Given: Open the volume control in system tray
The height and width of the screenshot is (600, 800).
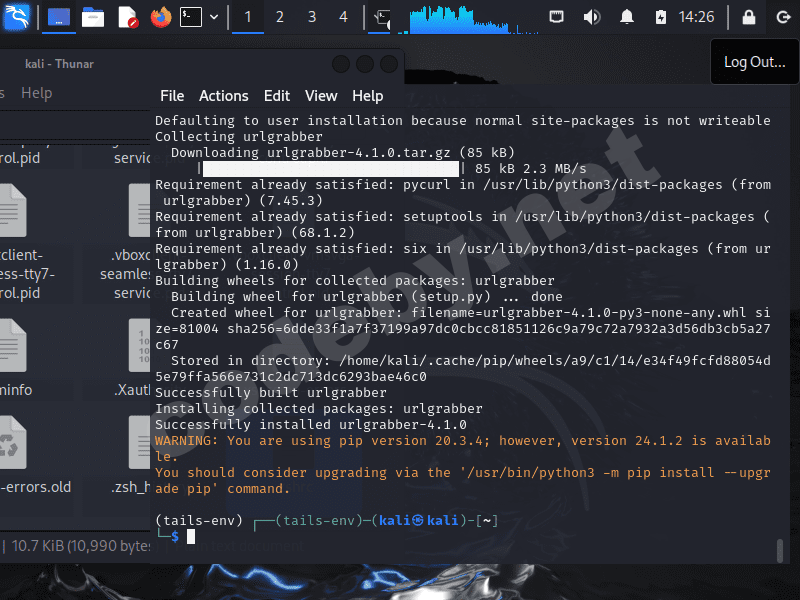Looking at the screenshot, I should (x=591, y=16).
